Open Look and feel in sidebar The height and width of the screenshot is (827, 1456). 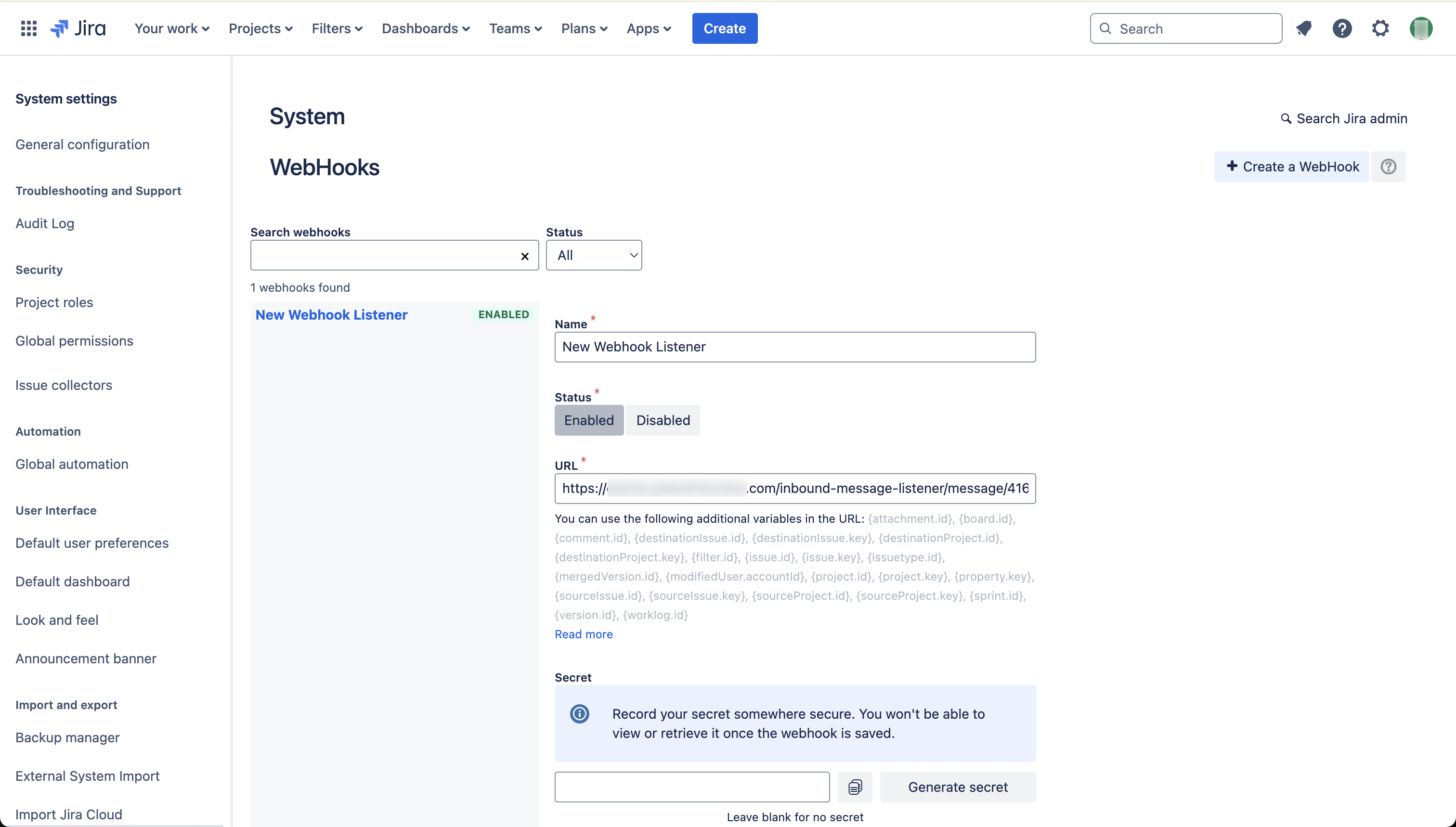(x=57, y=620)
